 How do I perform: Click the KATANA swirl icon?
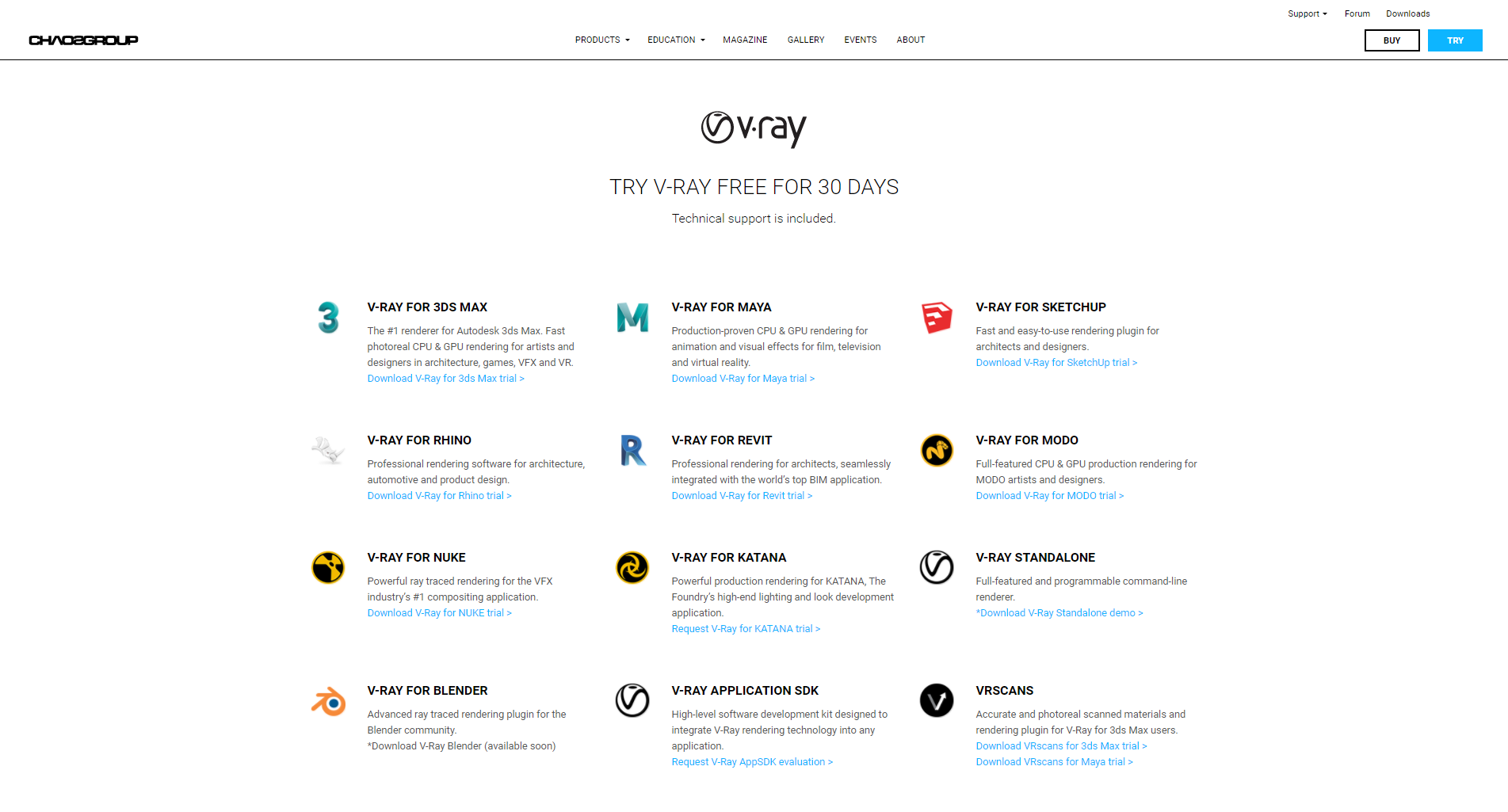click(632, 568)
